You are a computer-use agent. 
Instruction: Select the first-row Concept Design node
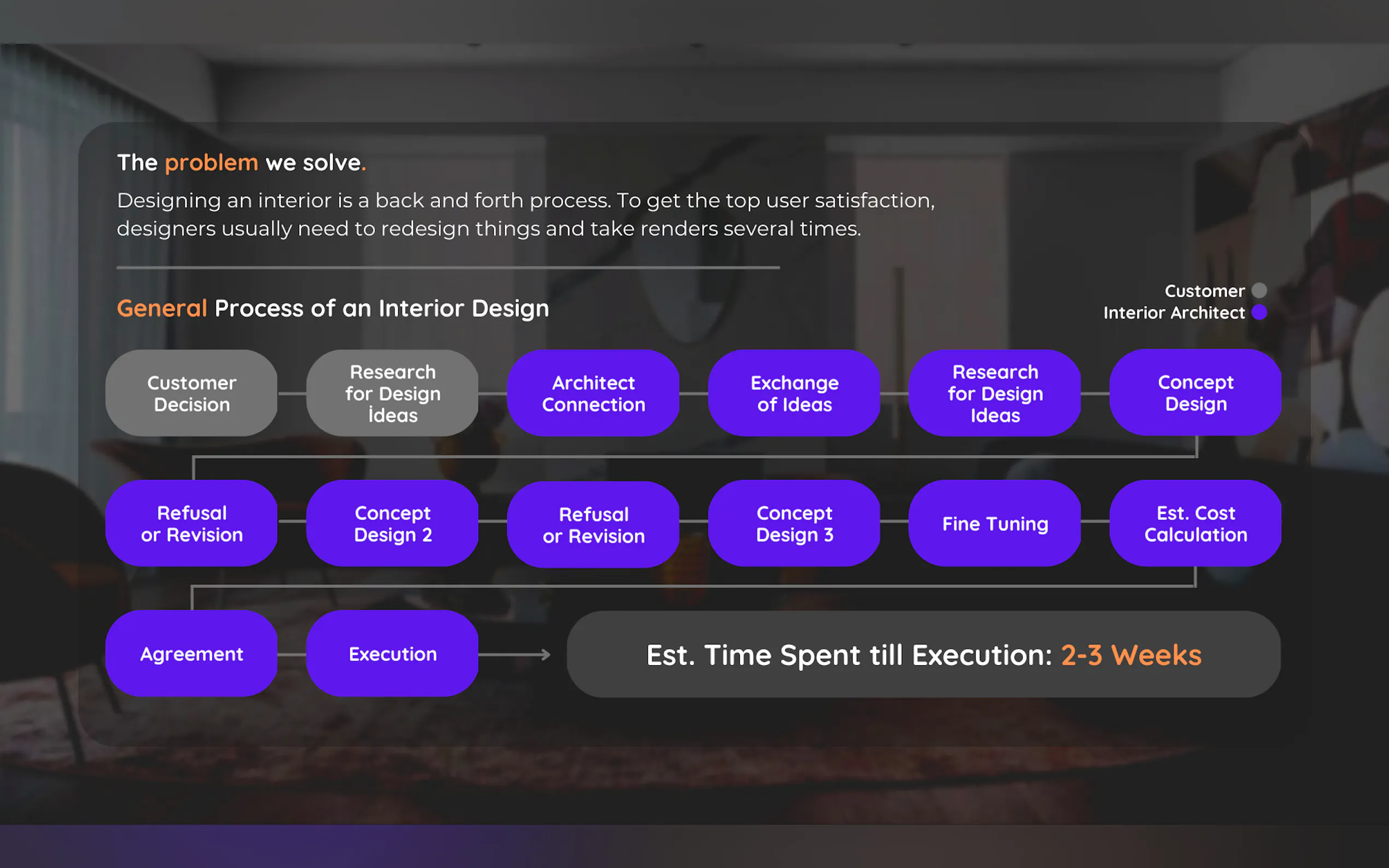click(x=1195, y=392)
